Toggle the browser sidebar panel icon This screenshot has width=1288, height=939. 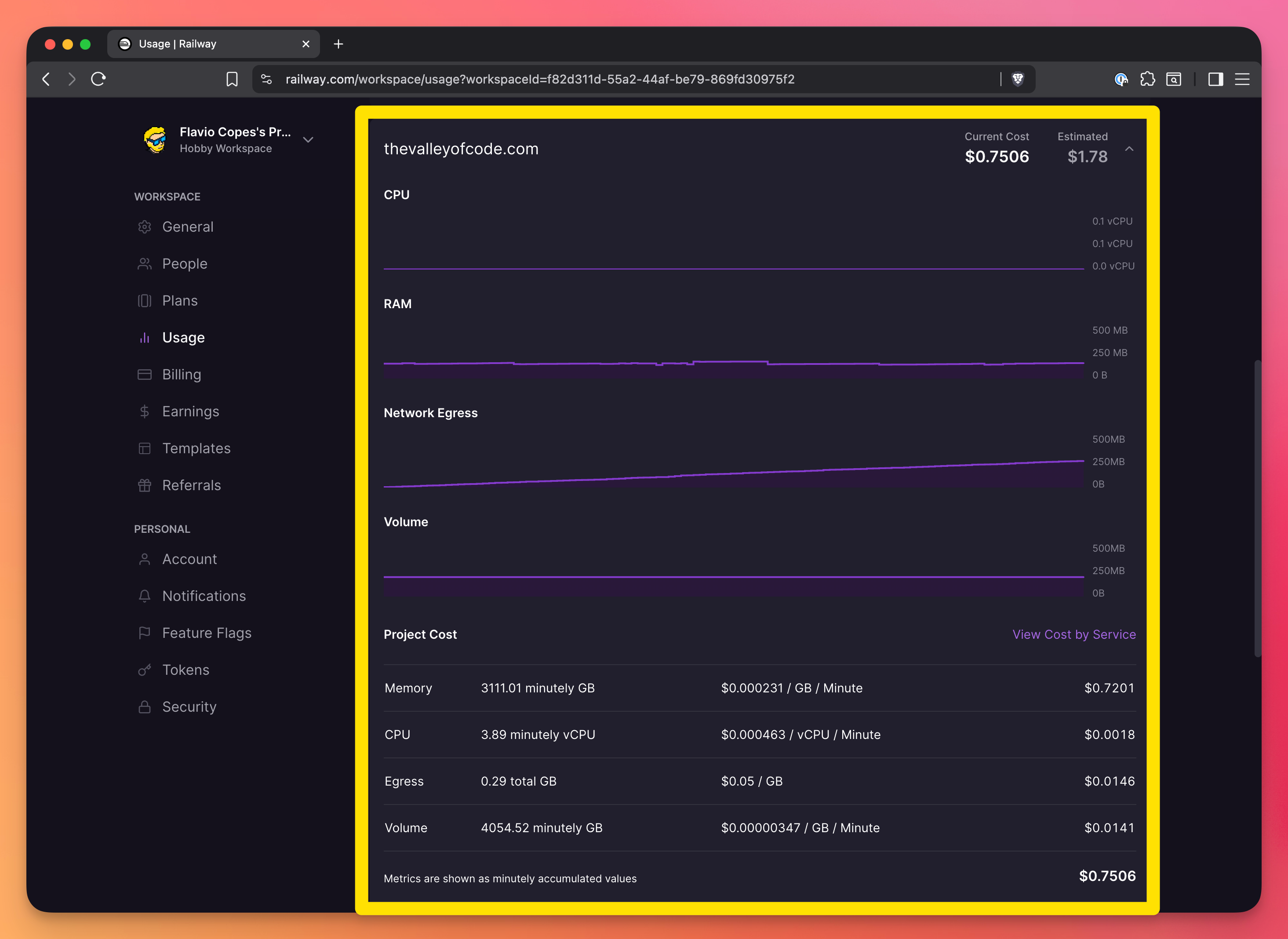(1215, 79)
